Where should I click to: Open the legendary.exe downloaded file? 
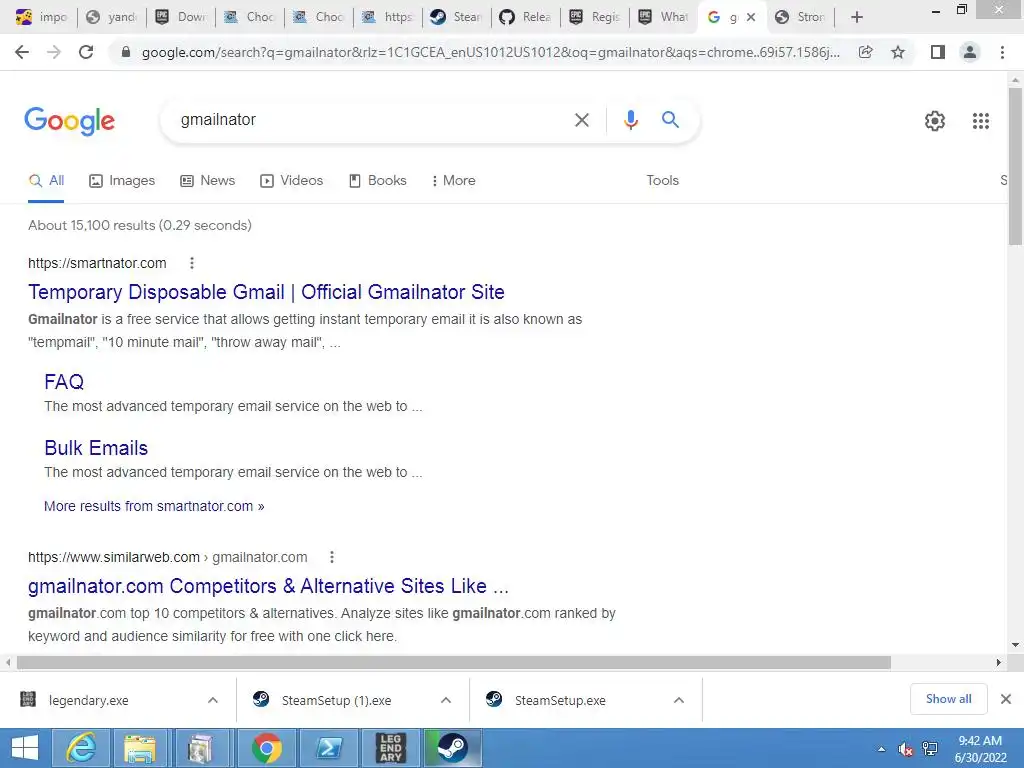tap(89, 700)
